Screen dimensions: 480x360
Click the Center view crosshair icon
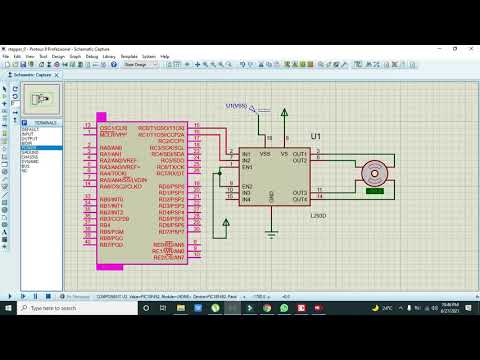(x=197, y=64)
